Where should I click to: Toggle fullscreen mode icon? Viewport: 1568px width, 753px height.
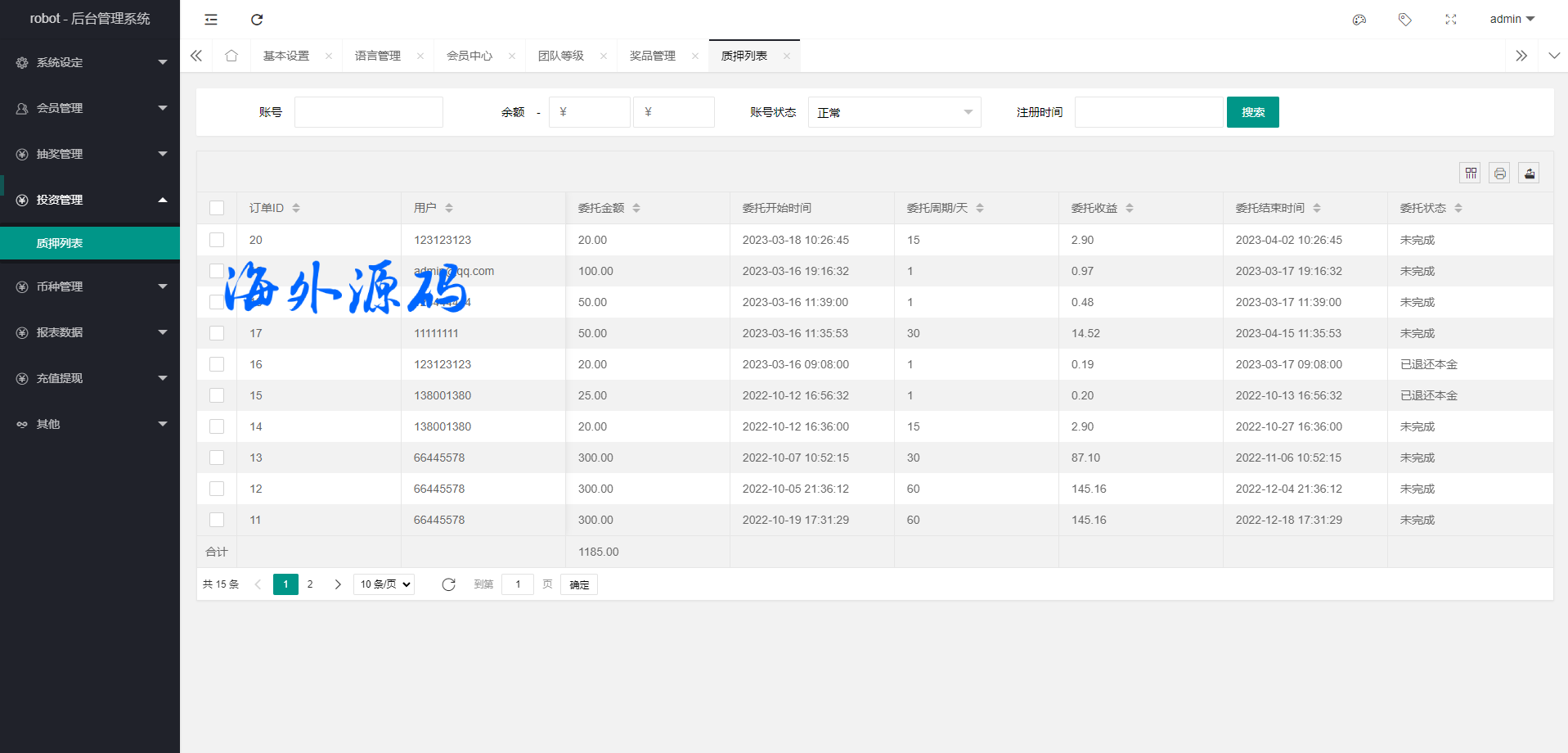tap(1451, 20)
